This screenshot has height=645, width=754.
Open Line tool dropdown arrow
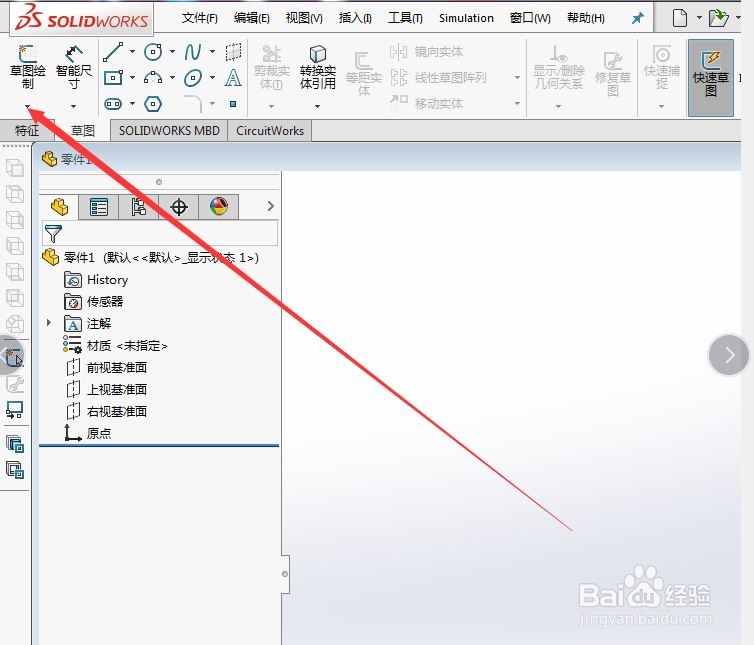tap(132, 51)
